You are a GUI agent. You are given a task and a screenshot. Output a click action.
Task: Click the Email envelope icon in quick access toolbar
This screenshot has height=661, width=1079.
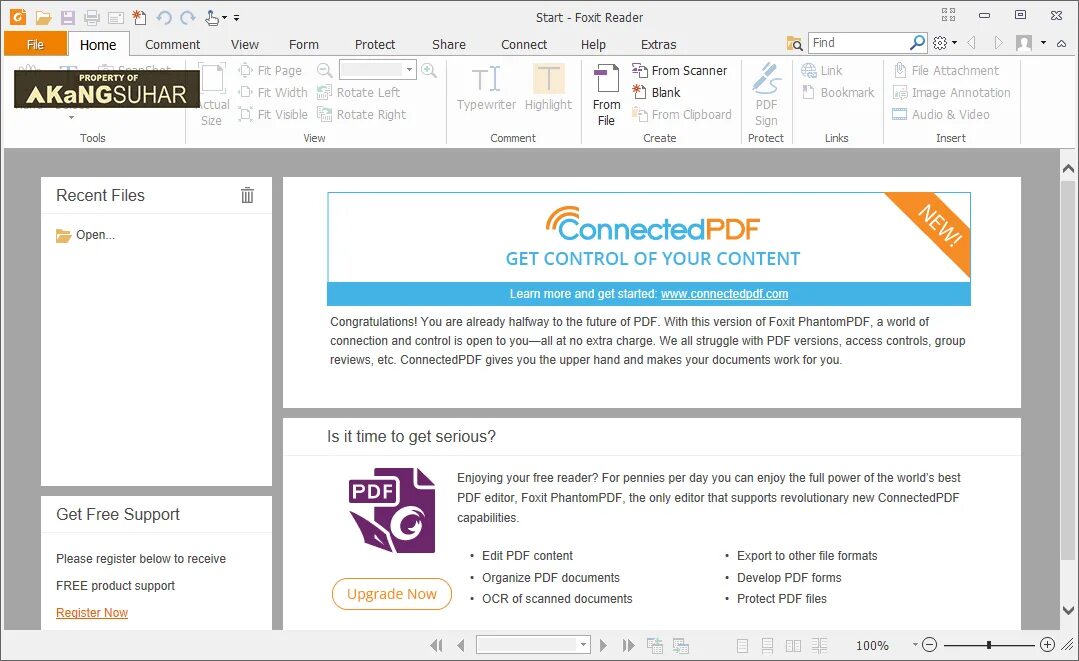(x=116, y=18)
